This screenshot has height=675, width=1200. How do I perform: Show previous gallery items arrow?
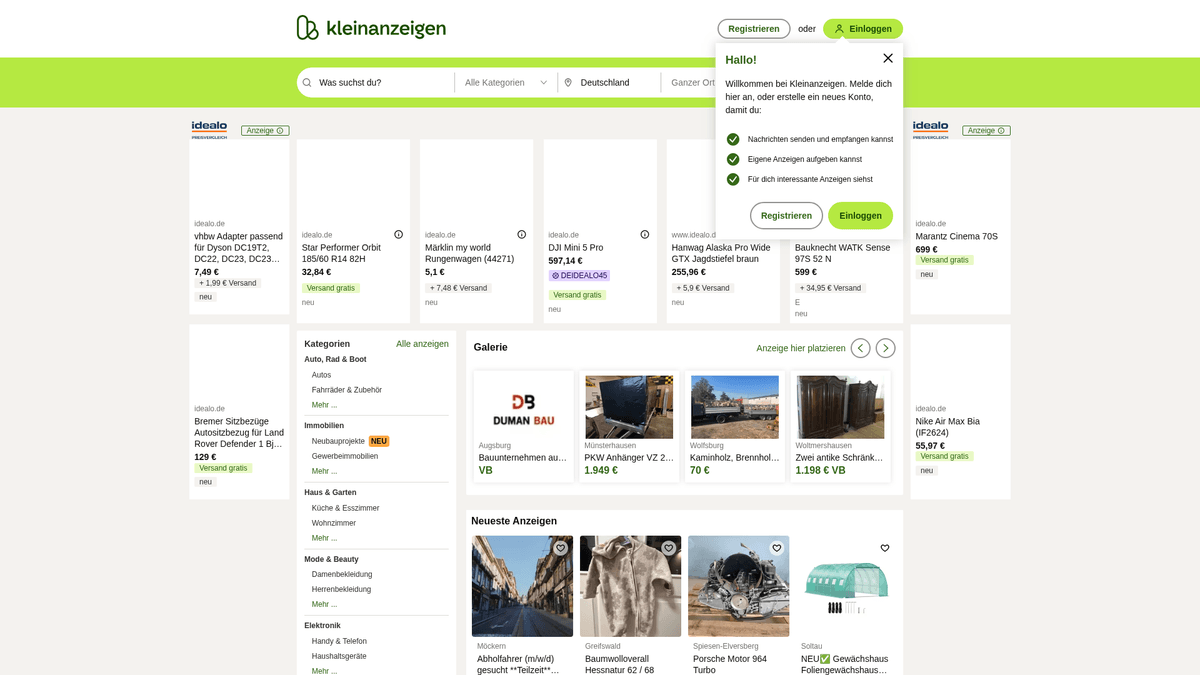860,348
